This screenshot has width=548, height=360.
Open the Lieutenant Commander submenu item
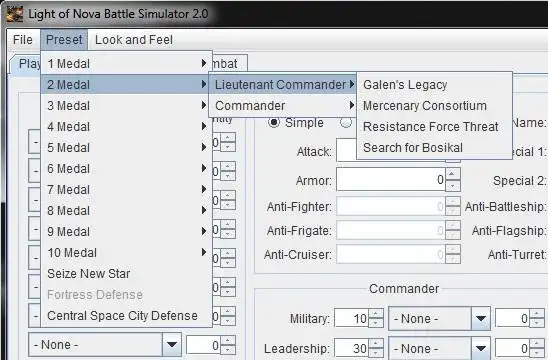[x=282, y=85]
